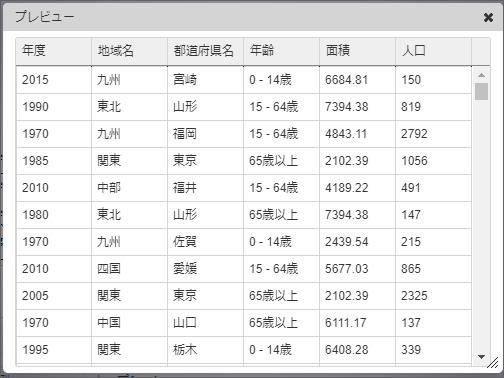Sort by the 人口 column header
Screen dimensions: 504x378
[433, 51]
